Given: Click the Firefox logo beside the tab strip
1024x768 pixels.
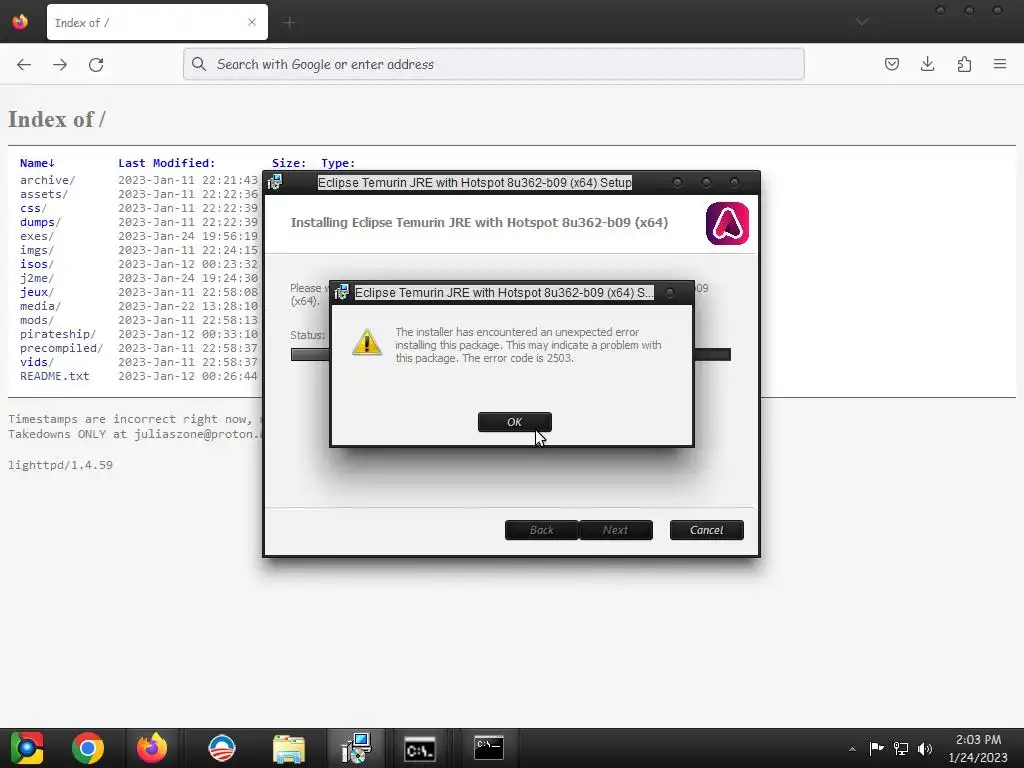Looking at the screenshot, I should (20, 22).
